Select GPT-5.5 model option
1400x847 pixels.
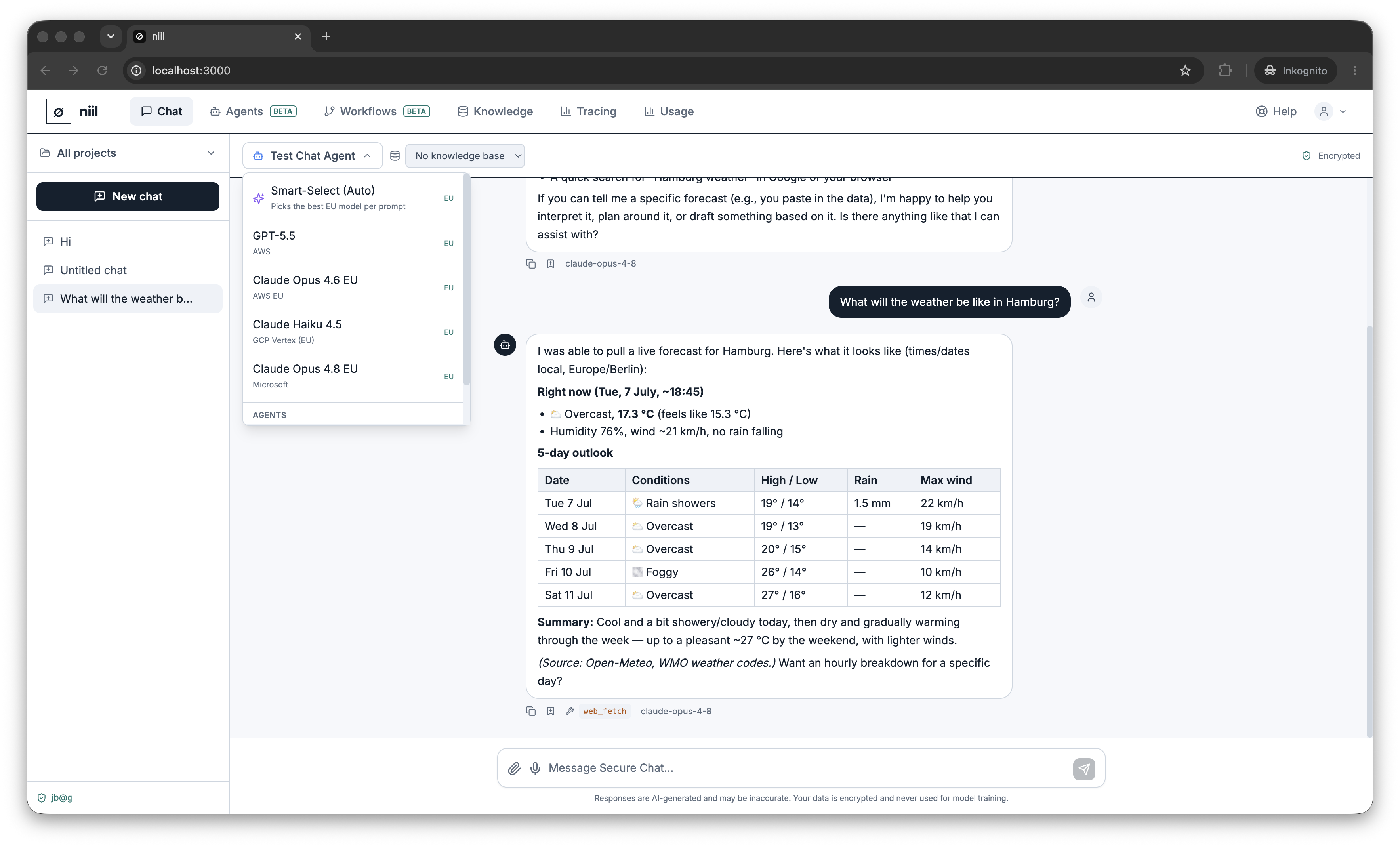pyautogui.click(x=353, y=242)
